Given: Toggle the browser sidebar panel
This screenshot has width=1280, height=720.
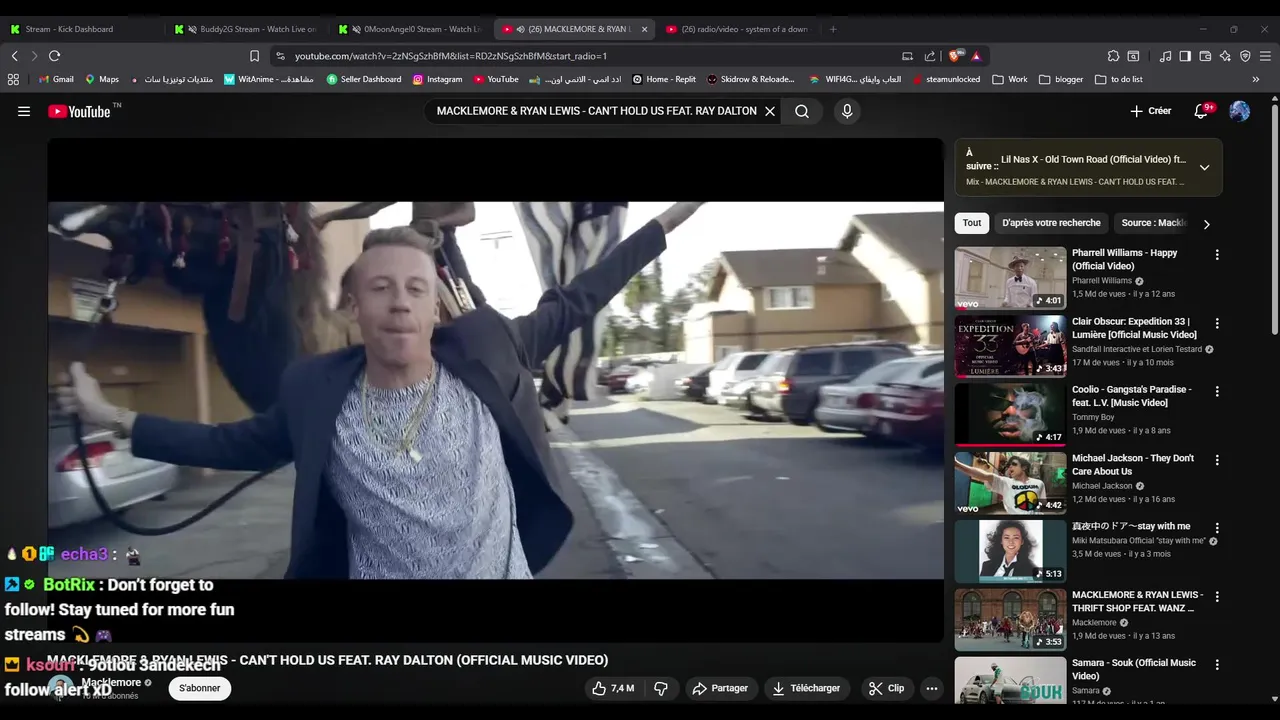Looking at the screenshot, I should click(x=1185, y=56).
